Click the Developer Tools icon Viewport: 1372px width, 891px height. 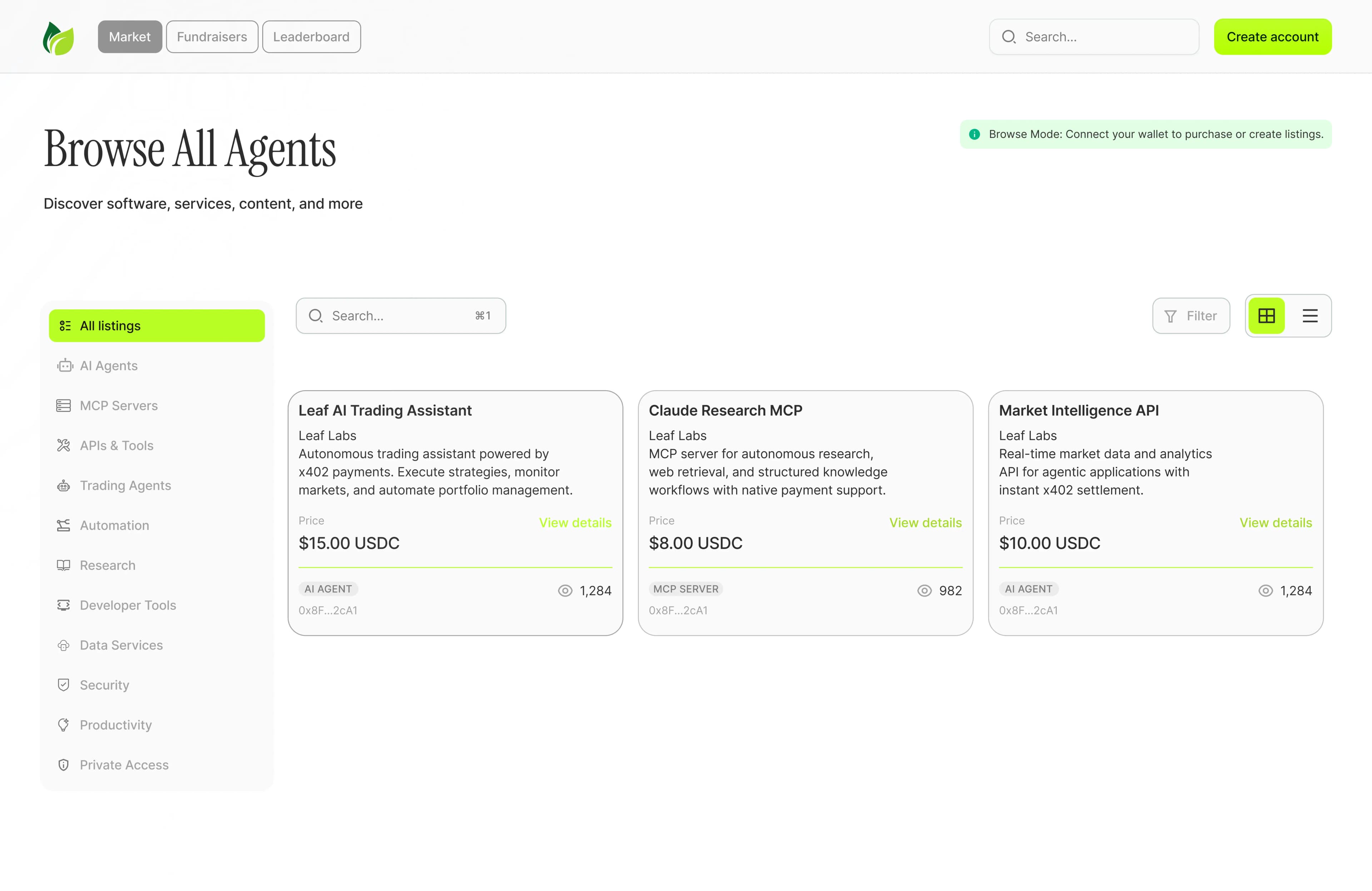63,605
